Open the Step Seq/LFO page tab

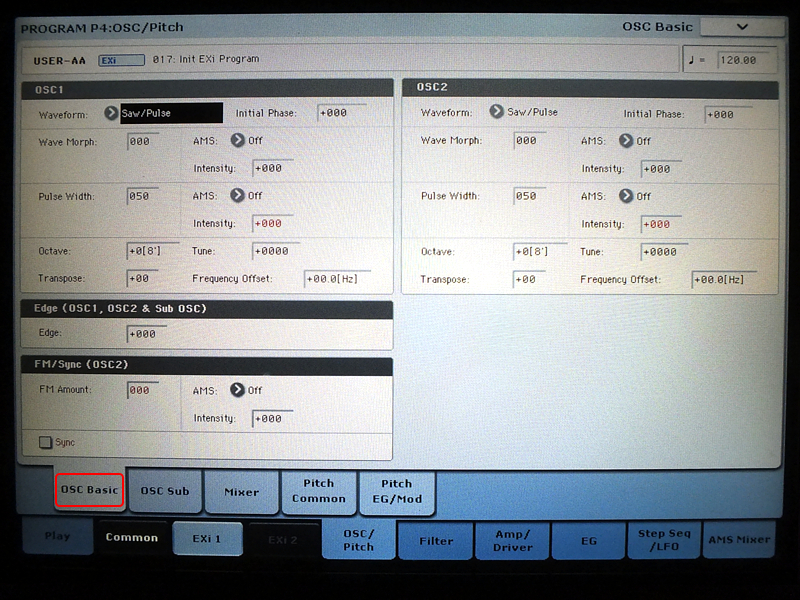point(664,540)
